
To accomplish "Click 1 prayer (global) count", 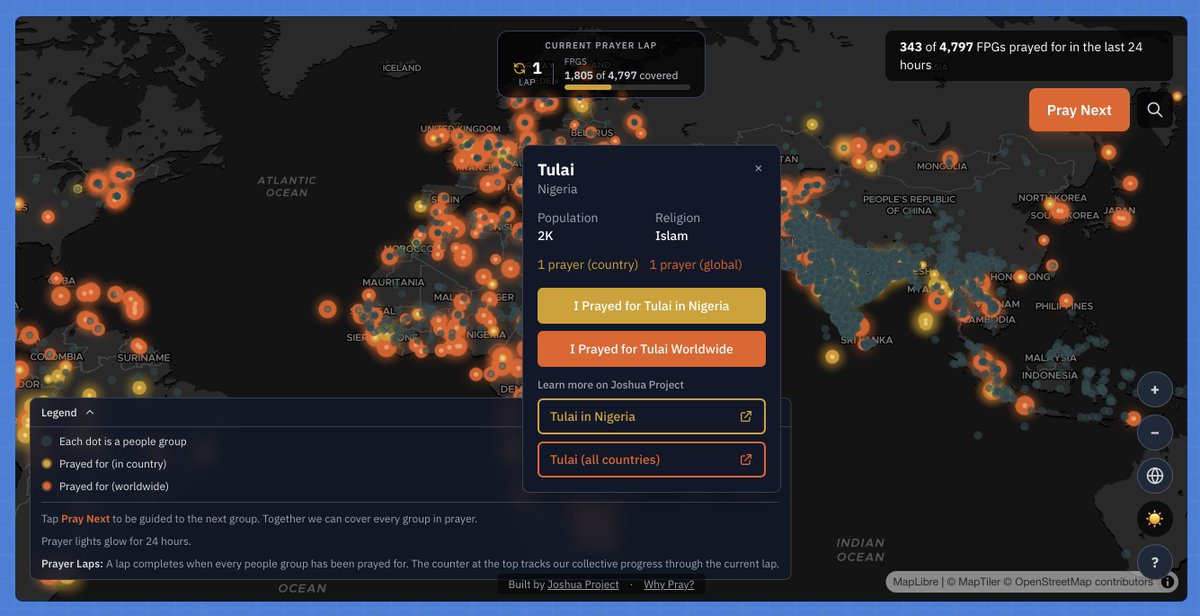I will coord(696,265).
